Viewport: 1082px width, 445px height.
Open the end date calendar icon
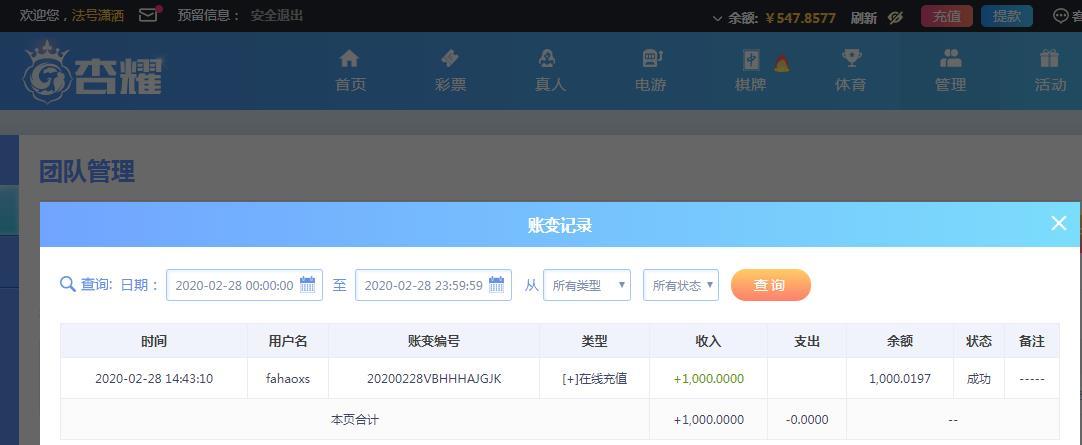(x=497, y=284)
